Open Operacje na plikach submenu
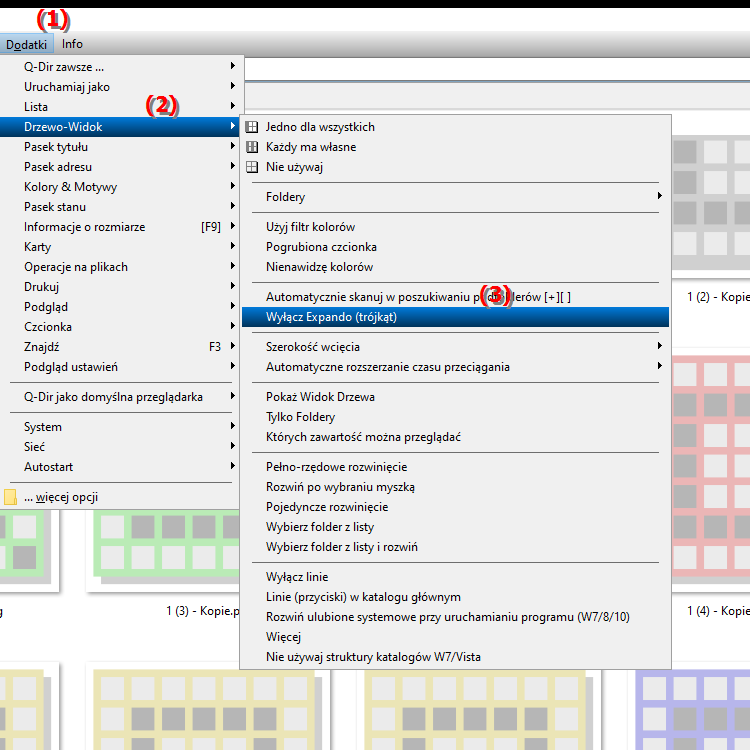This screenshot has width=750, height=750. pyautogui.click(x=120, y=267)
